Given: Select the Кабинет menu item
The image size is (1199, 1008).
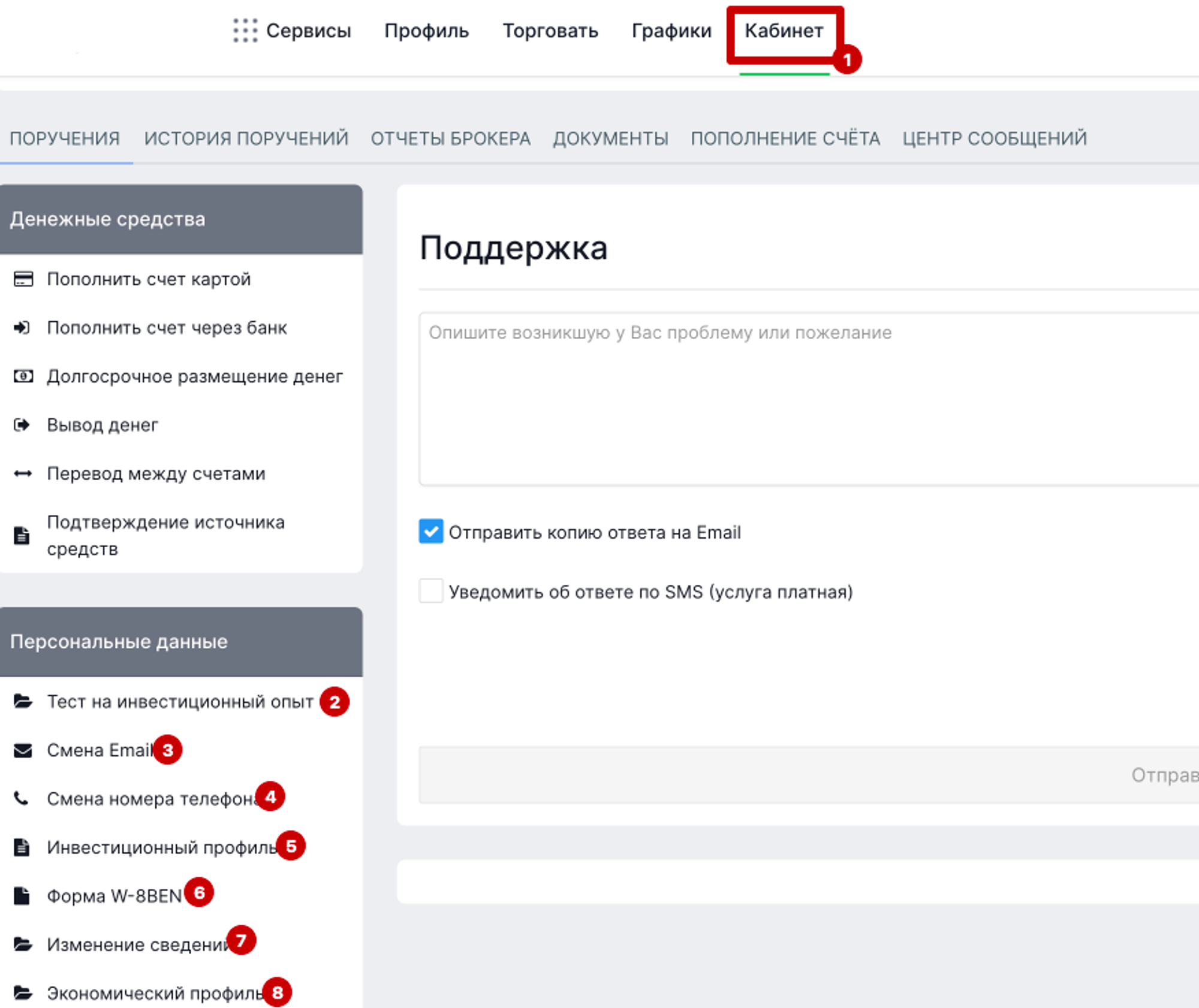Looking at the screenshot, I should [784, 31].
